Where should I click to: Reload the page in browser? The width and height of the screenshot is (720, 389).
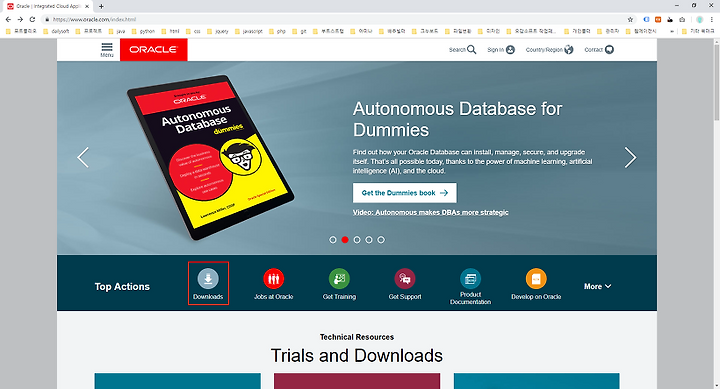(32, 19)
